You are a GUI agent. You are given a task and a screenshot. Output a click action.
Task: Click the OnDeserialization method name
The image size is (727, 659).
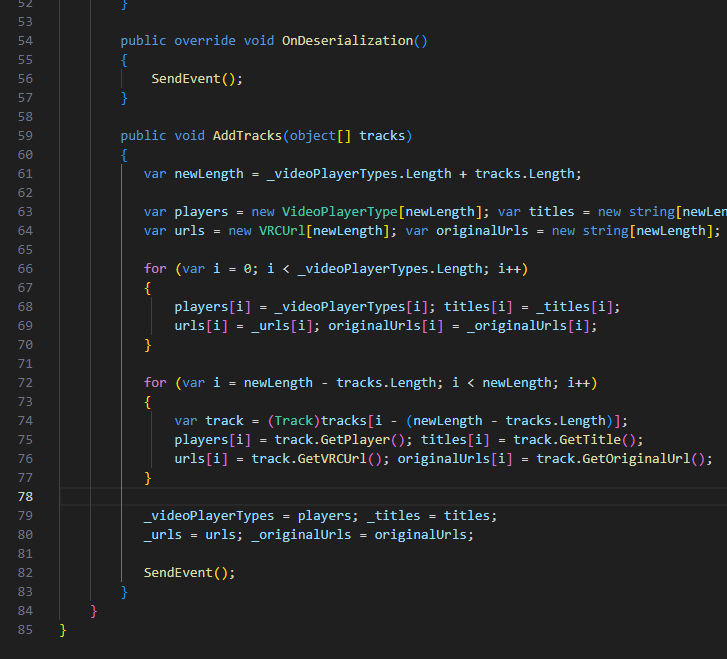point(347,41)
